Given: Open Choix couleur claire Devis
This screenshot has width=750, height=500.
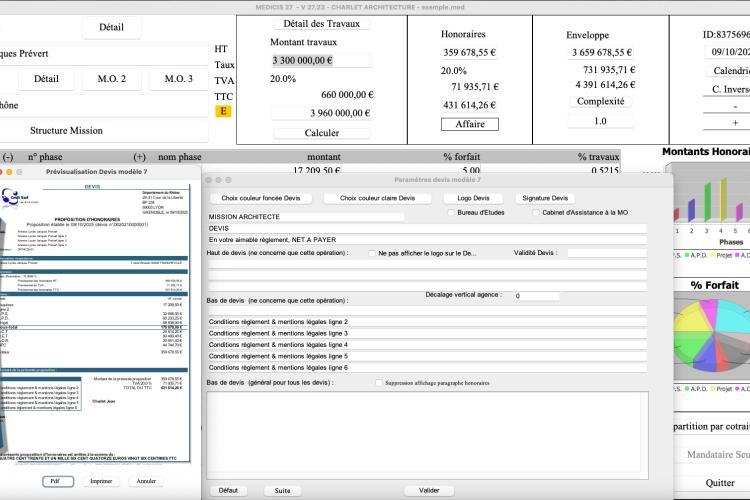Looking at the screenshot, I should [377, 198].
